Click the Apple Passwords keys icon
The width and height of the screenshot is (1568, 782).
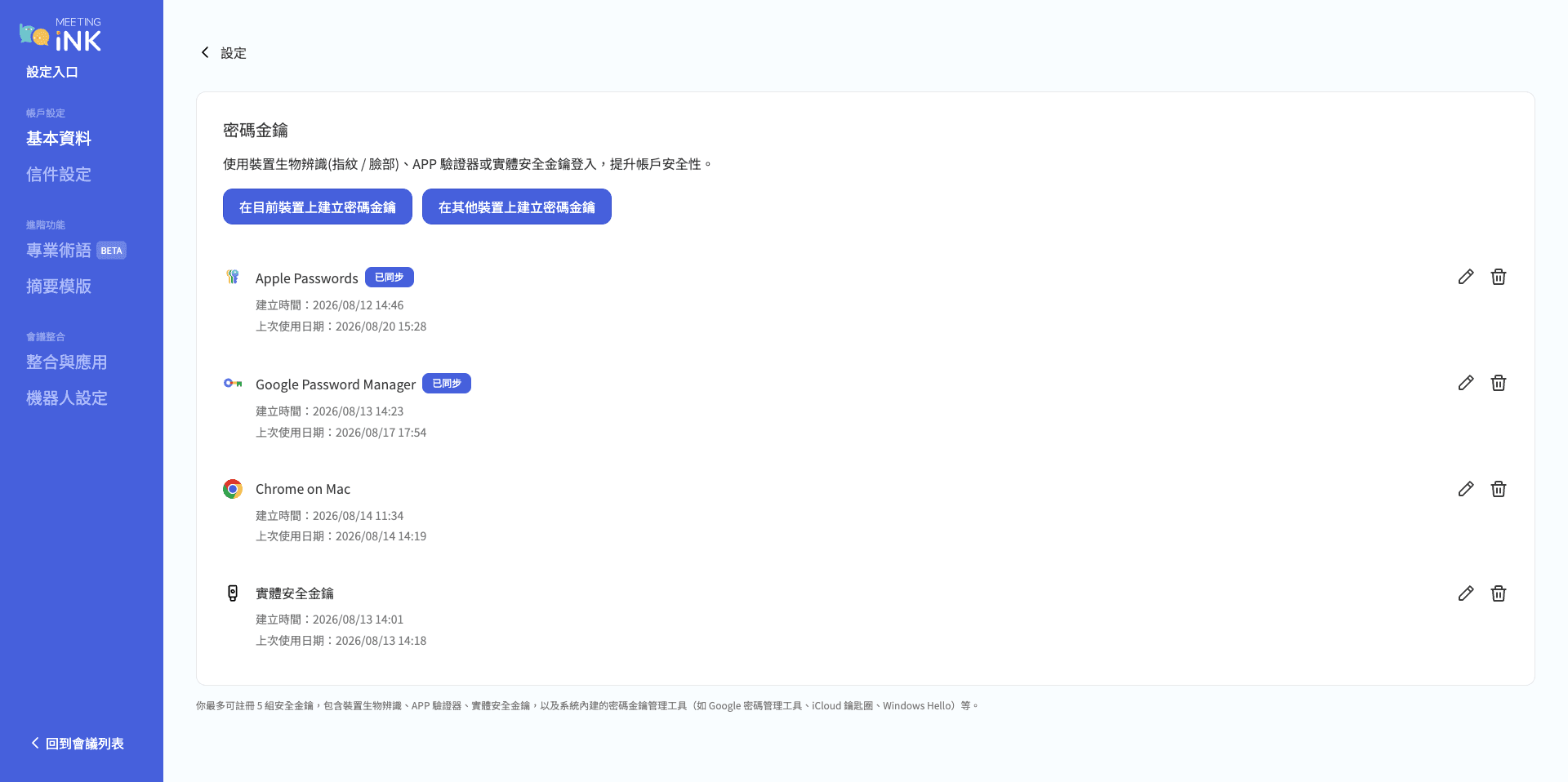pos(233,277)
